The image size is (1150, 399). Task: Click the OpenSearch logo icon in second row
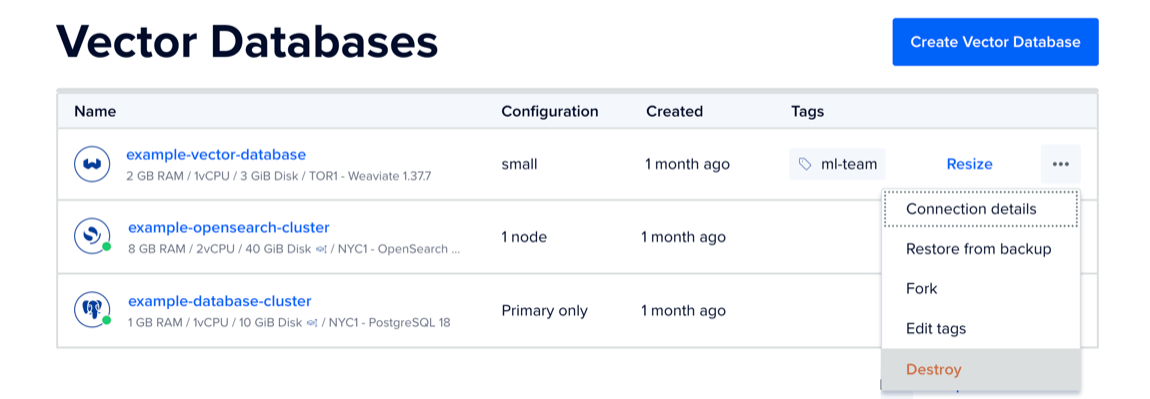92,235
